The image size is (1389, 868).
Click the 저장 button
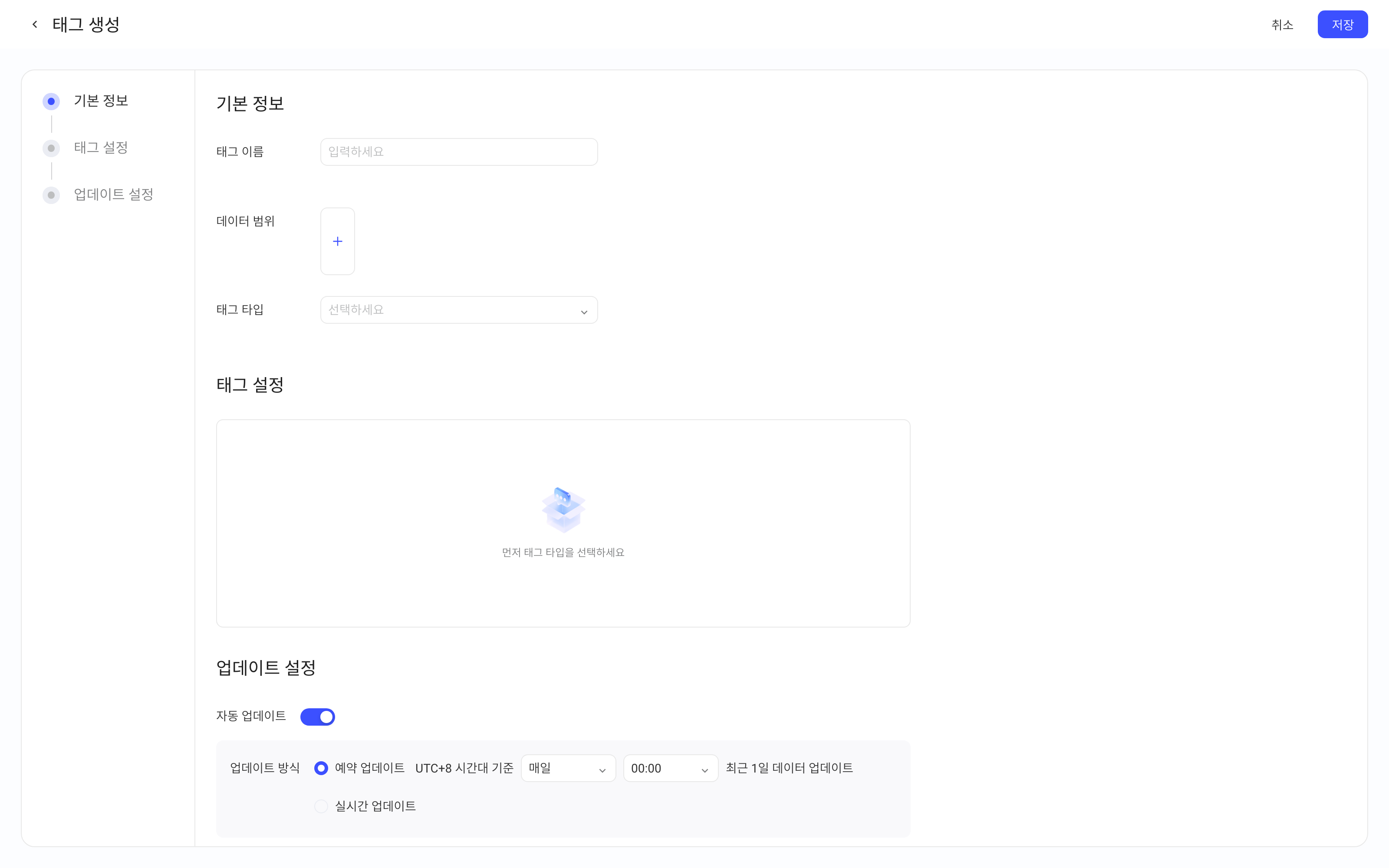point(1342,25)
